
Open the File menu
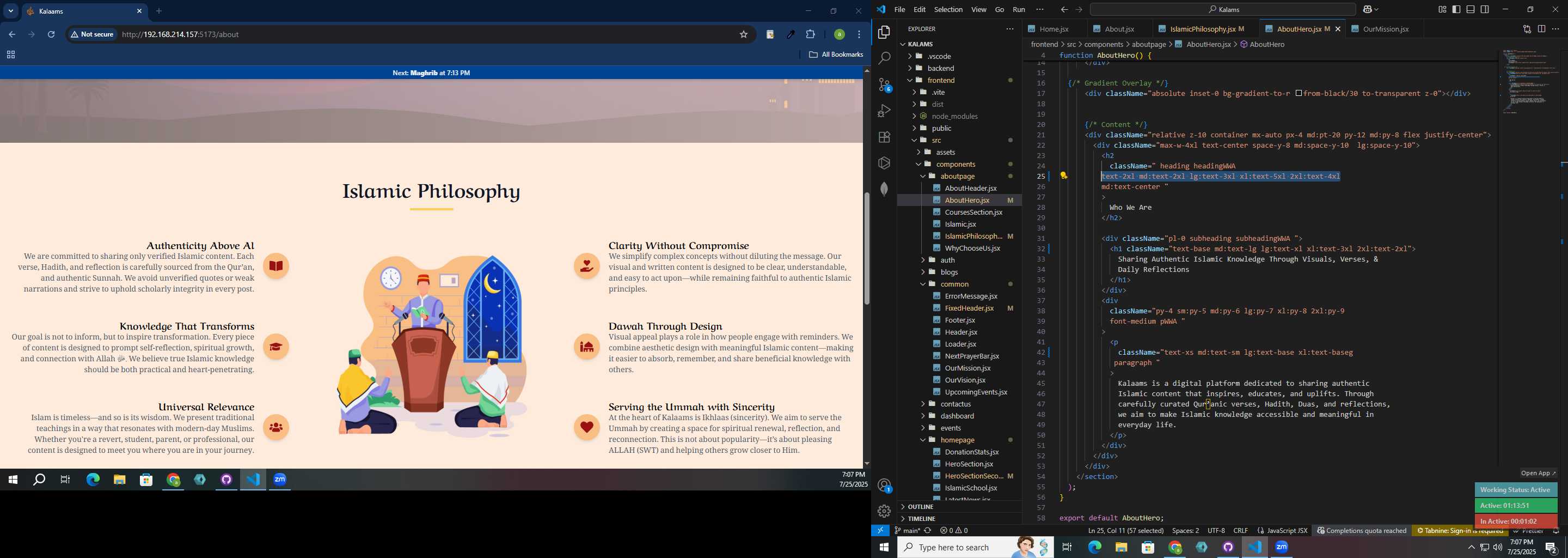point(899,10)
